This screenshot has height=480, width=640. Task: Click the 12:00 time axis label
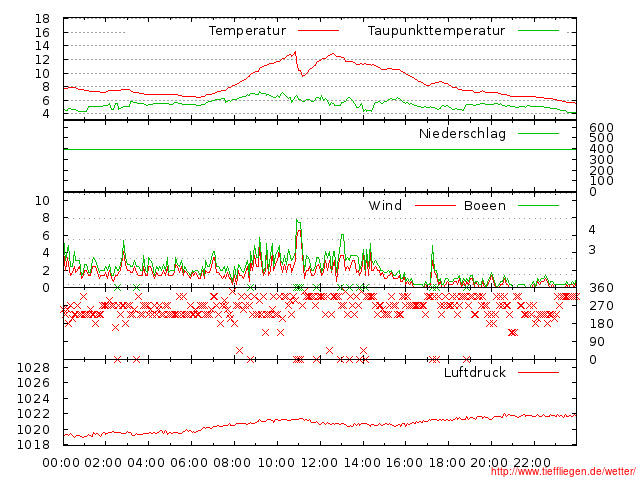[x=319, y=463]
